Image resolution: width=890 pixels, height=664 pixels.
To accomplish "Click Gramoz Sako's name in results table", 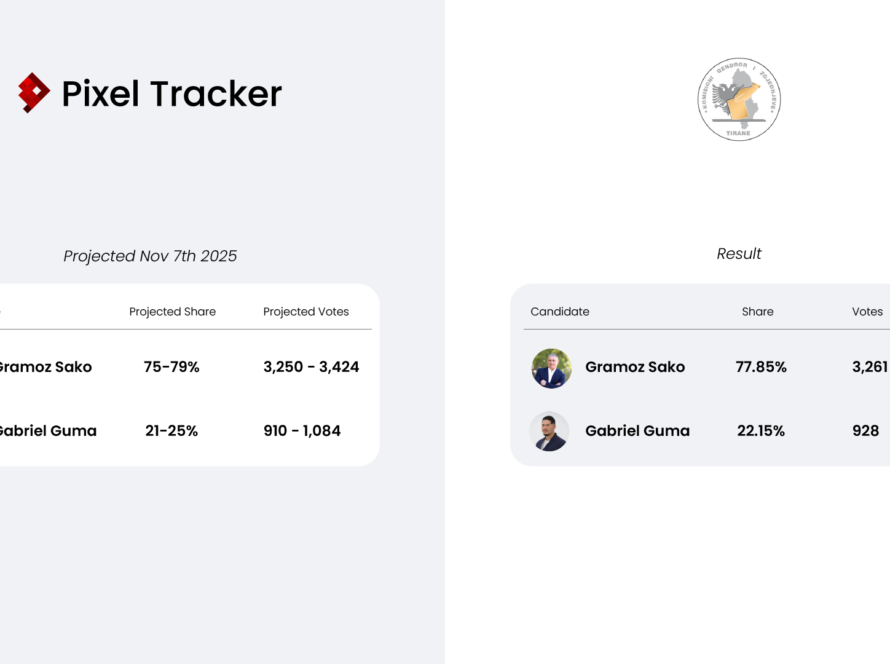I will tap(635, 367).
